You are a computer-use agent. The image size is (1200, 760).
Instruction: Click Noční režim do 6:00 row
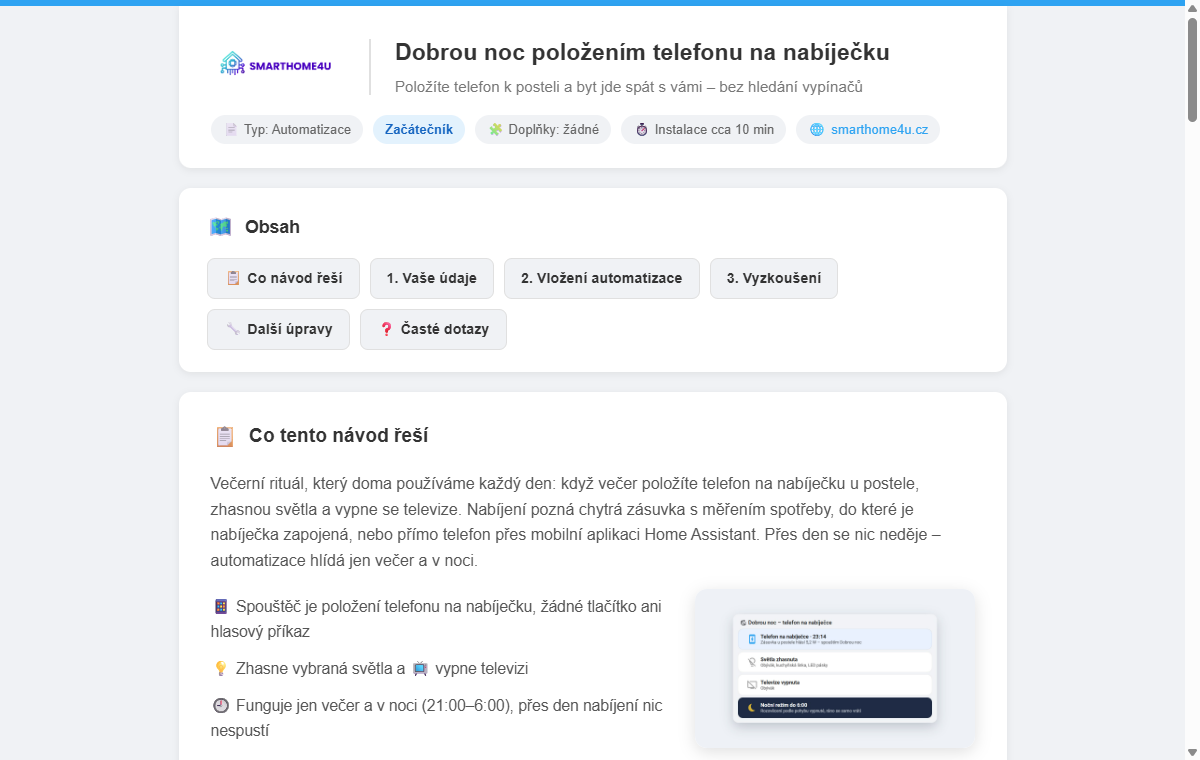click(x=835, y=707)
